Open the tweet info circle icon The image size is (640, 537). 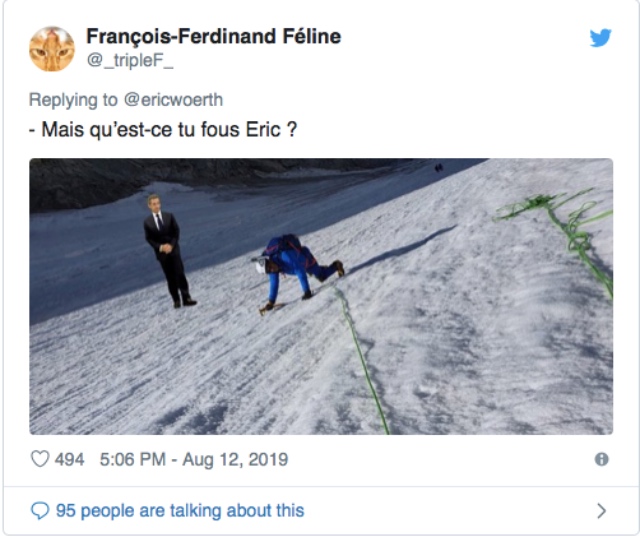pyautogui.click(x=601, y=459)
